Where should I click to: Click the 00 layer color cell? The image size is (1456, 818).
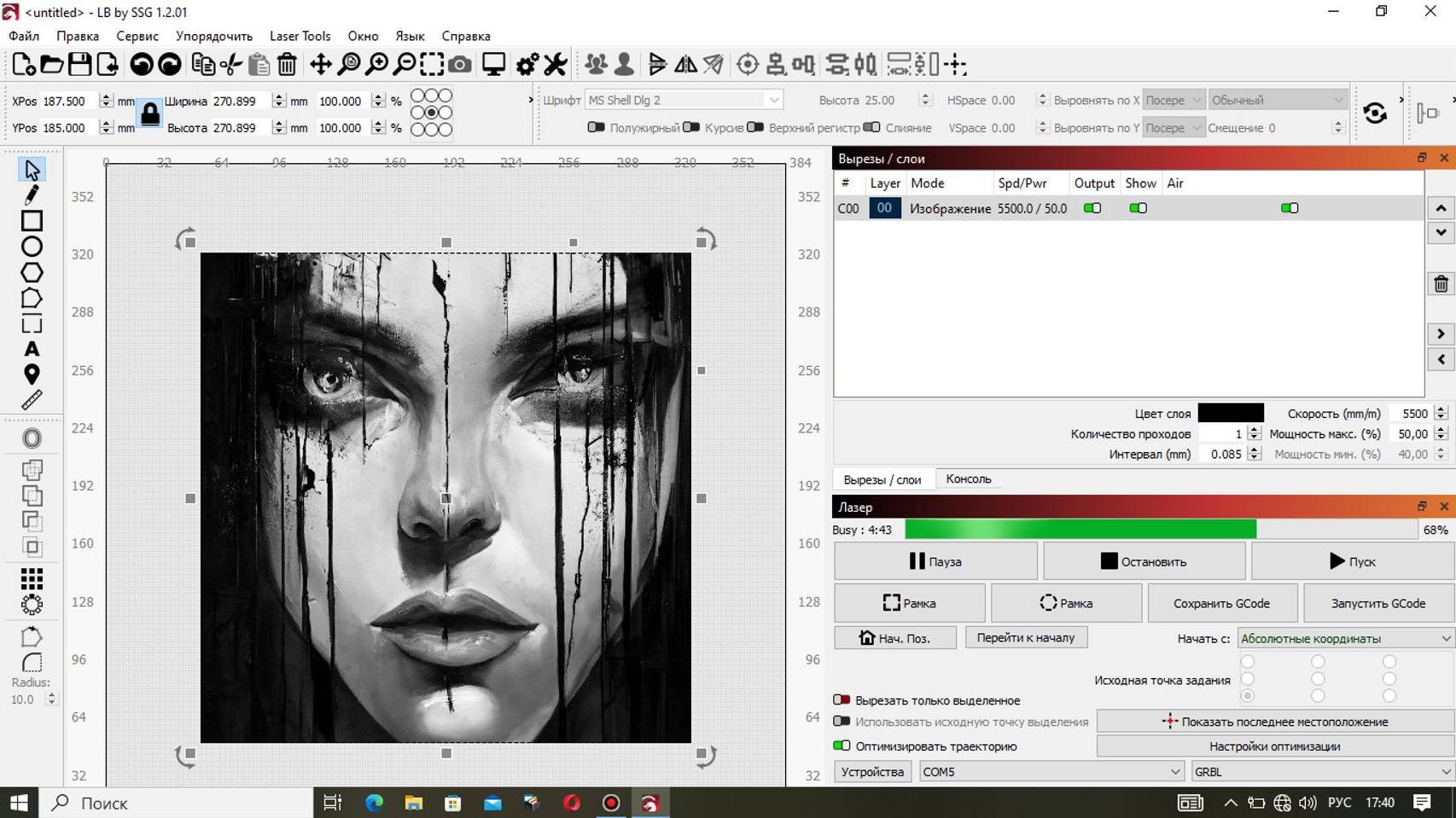[885, 208]
